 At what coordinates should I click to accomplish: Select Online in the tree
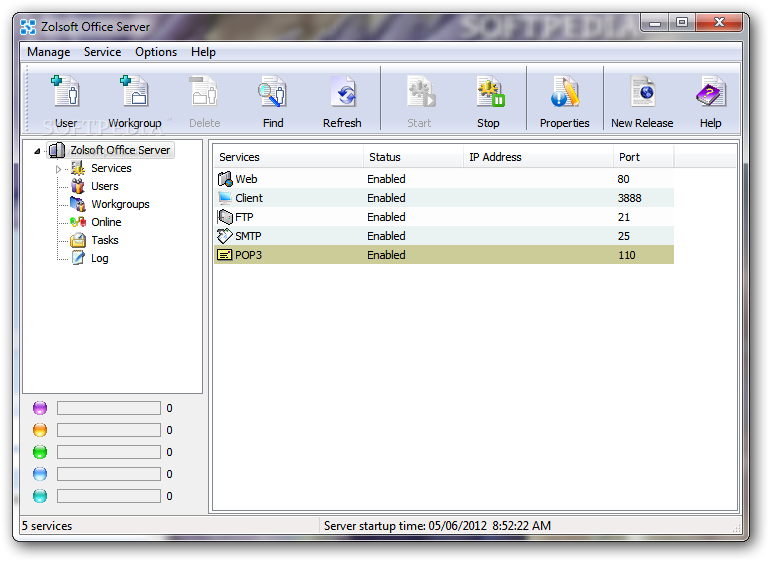(106, 222)
